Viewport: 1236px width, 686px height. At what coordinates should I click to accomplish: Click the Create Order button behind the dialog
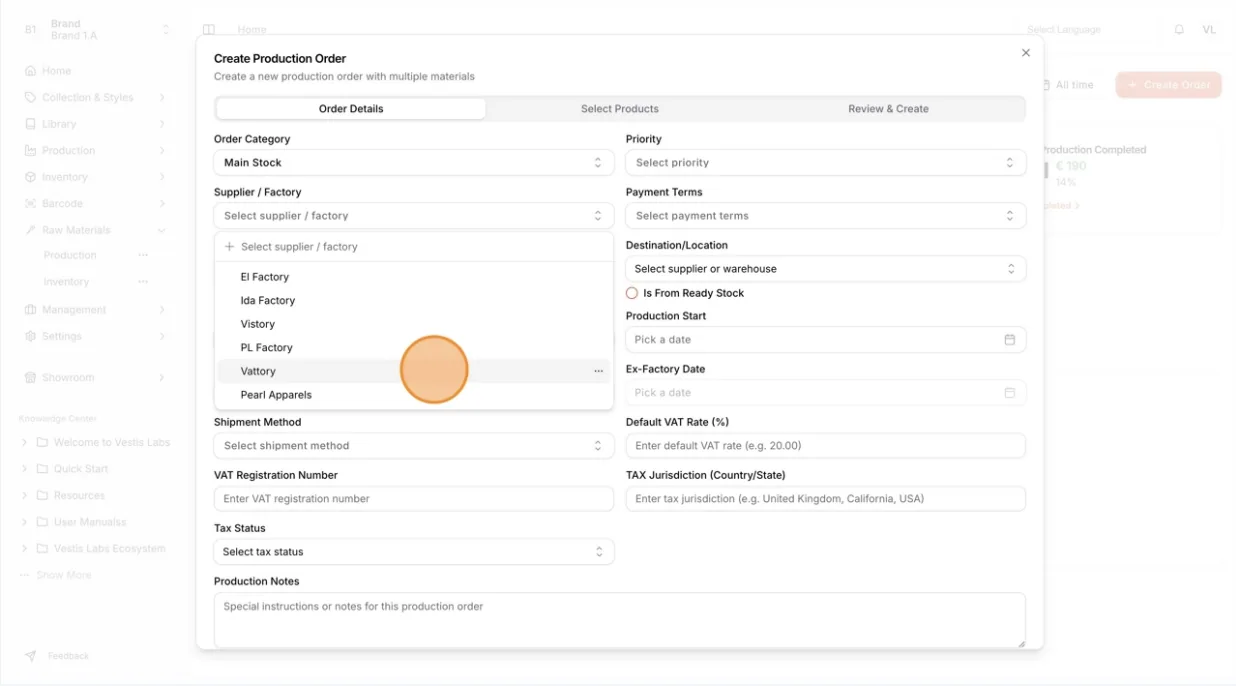click(x=1168, y=85)
